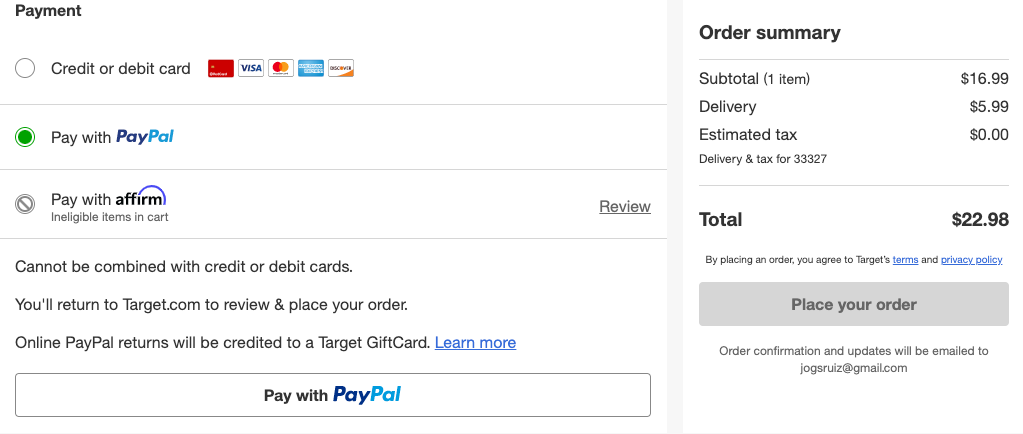Screen dimensions: 1023x434
Task: Select the Pay with PayPal radio button
Action: point(25,137)
